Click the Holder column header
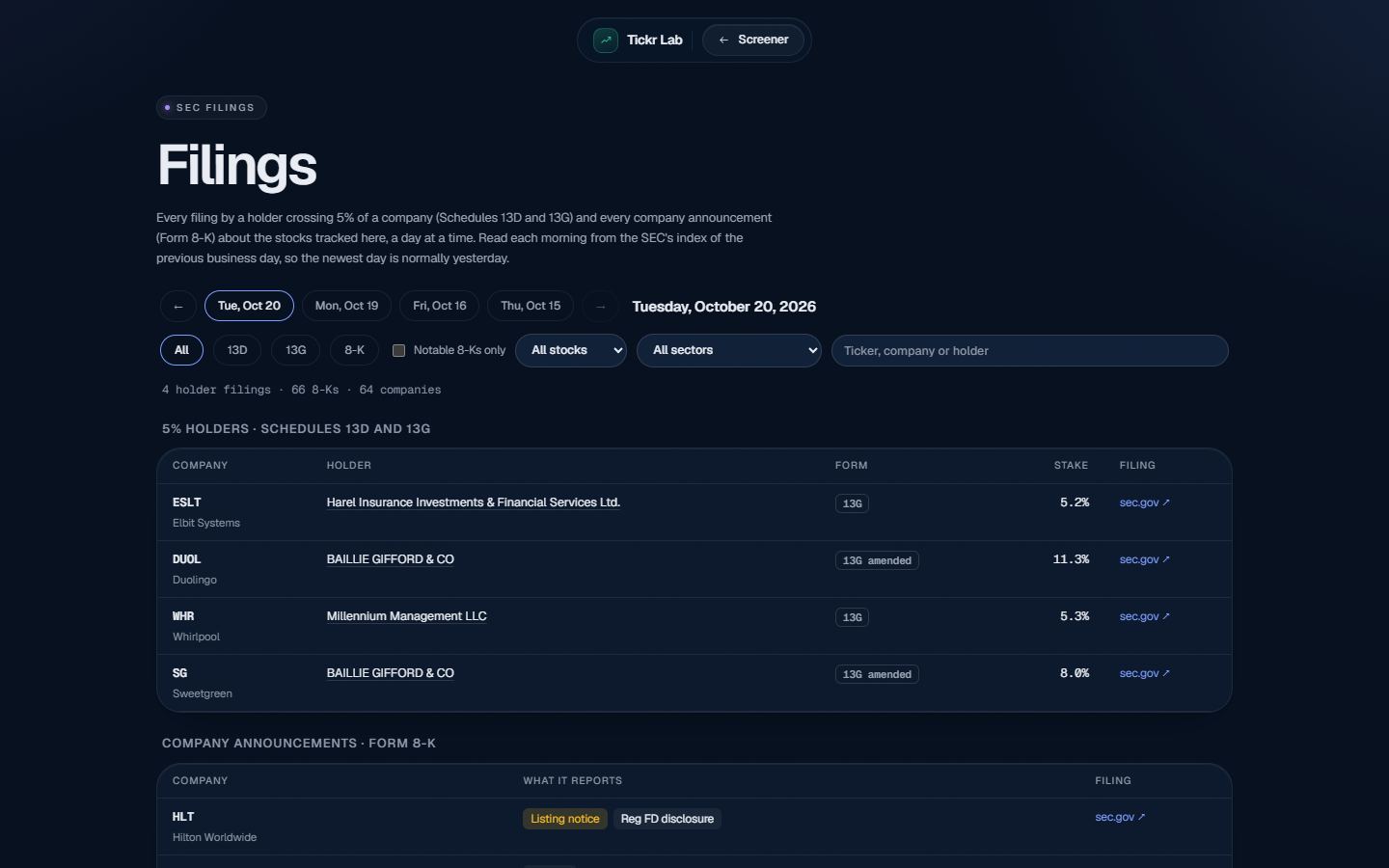 tap(349, 466)
